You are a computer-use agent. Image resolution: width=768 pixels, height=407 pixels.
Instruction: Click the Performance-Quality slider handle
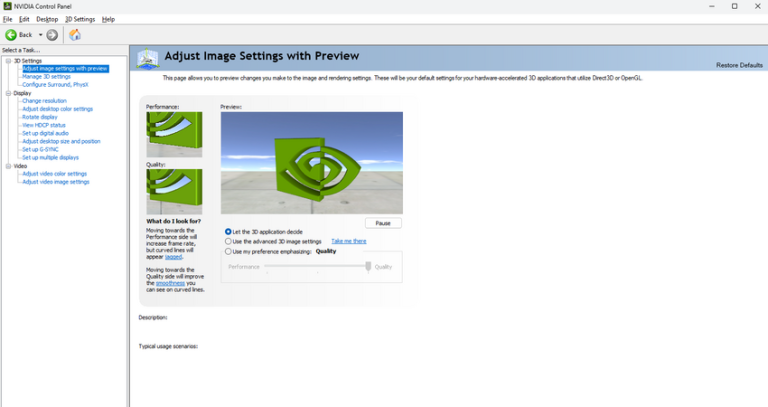[368, 266]
